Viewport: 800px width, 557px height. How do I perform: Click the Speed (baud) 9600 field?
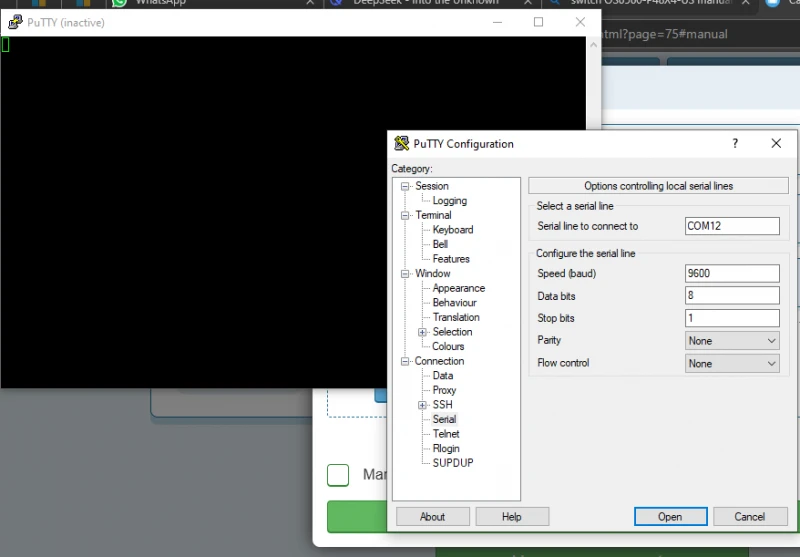click(x=732, y=273)
